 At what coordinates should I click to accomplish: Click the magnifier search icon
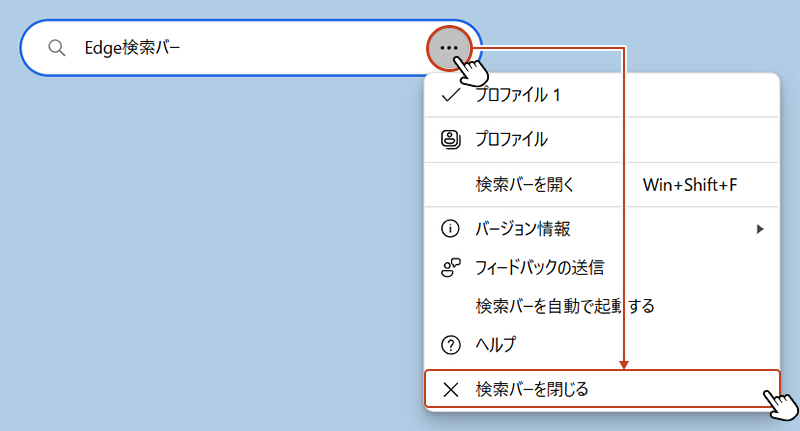click(x=57, y=48)
